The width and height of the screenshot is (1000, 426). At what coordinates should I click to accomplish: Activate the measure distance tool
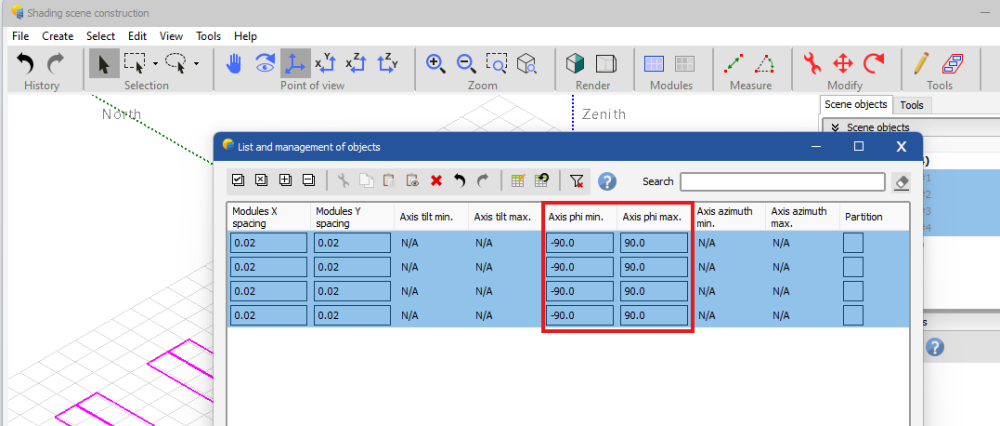tap(734, 64)
